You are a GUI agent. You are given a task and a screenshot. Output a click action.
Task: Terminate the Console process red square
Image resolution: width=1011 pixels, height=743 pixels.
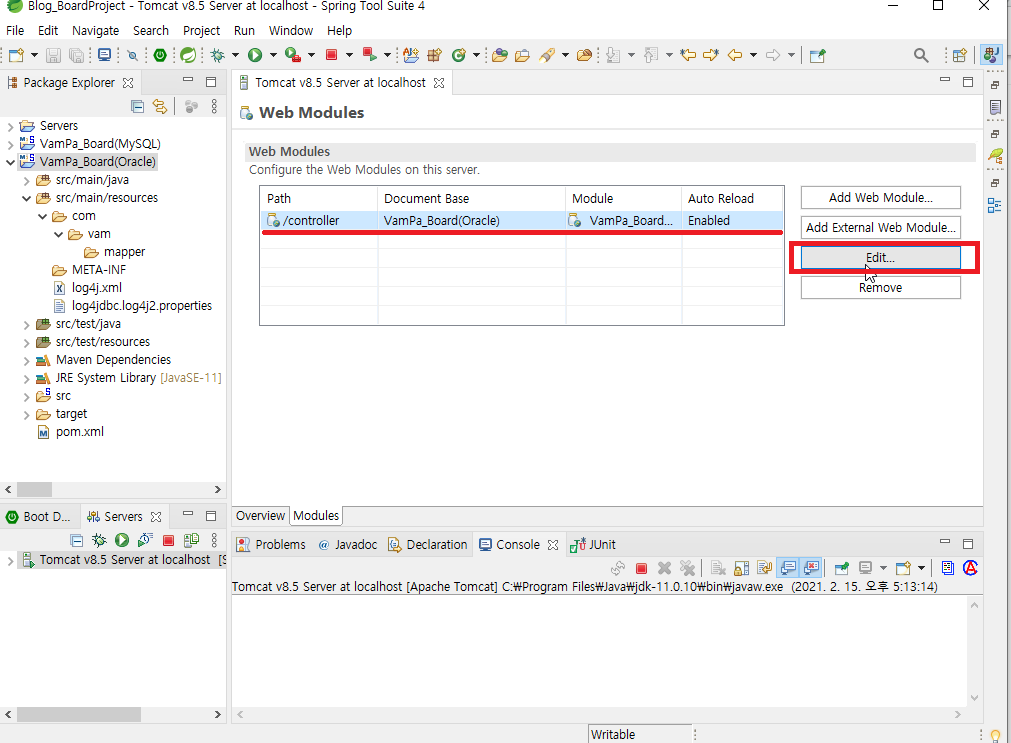pos(641,568)
